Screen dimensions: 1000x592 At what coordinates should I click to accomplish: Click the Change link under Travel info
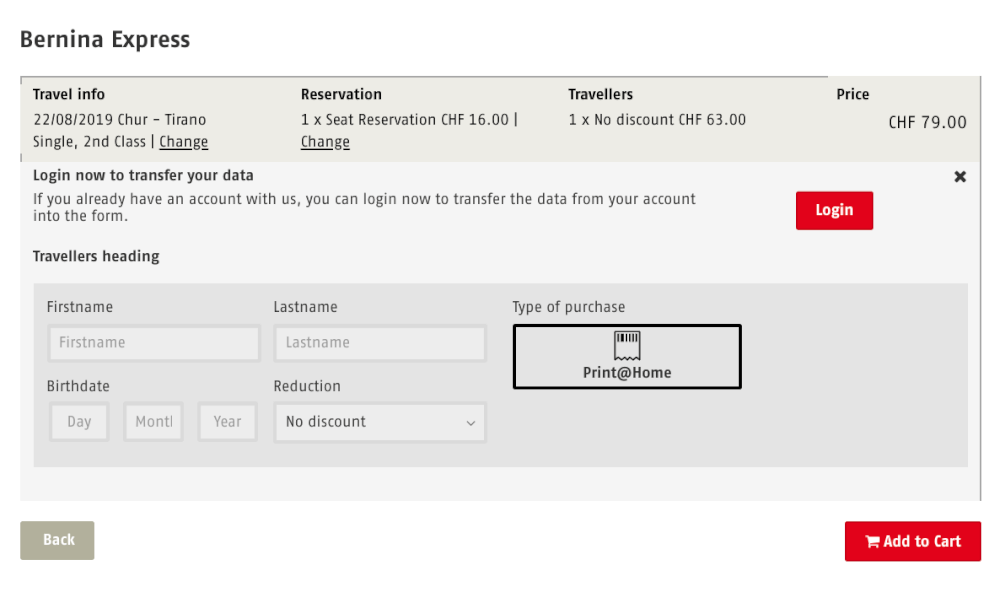pyautogui.click(x=184, y=142)
